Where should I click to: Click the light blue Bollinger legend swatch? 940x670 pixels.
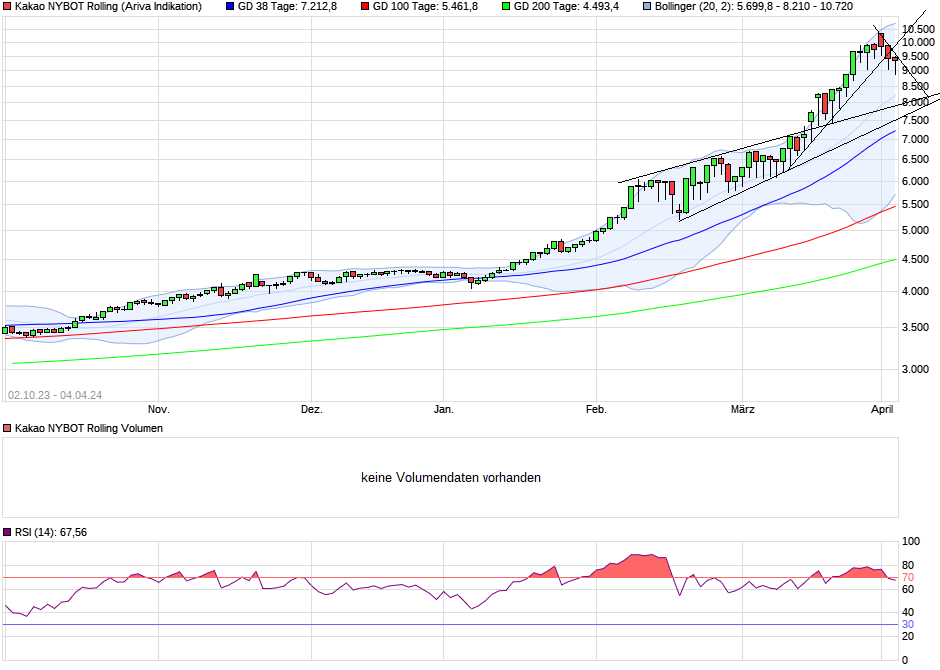click(648, 7)
